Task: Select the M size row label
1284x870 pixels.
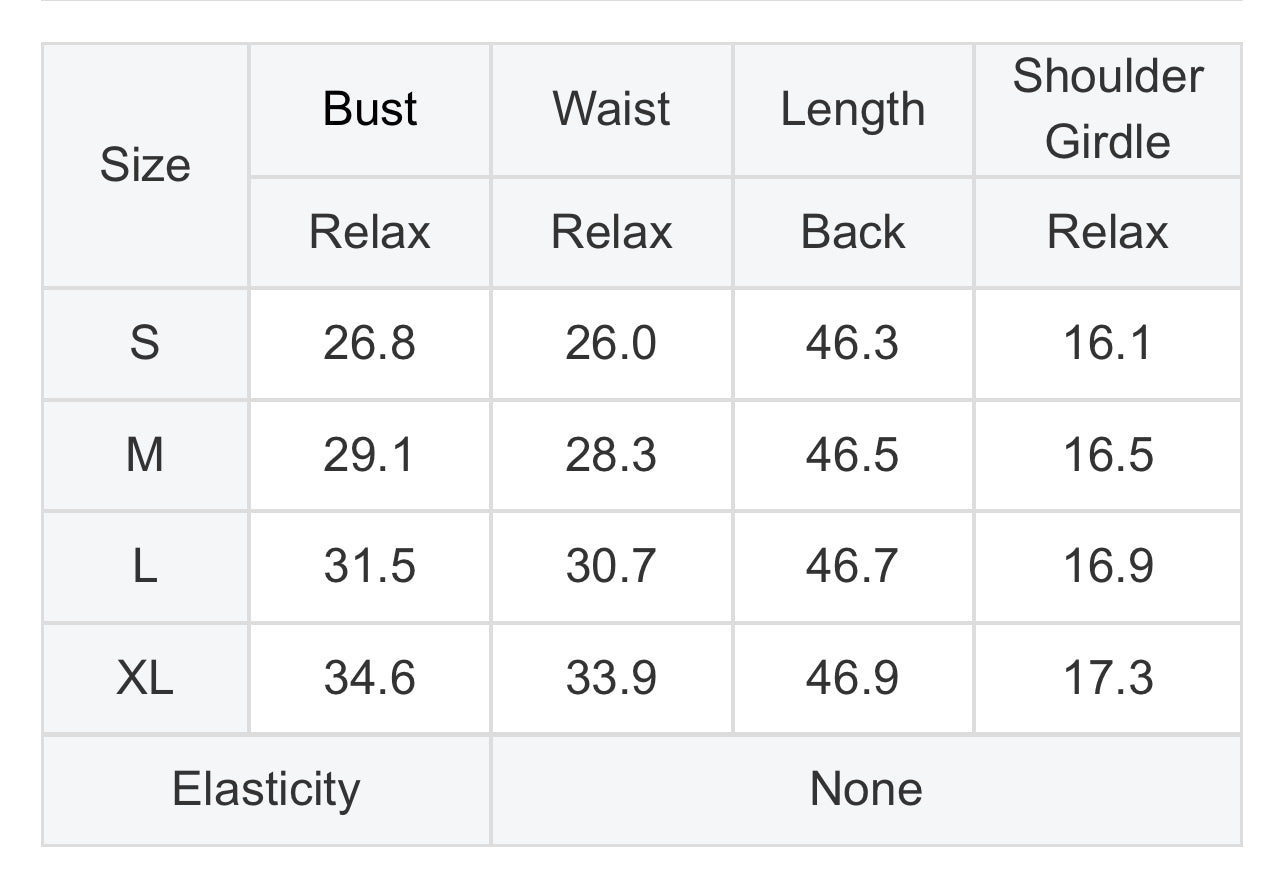Action: pos(145,455)
